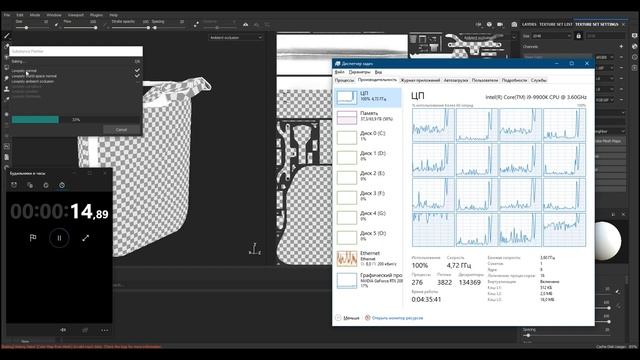Open the Alarm tab icon in clock app
This screenshot has width=640, height=360.
(x=14, y=185)
